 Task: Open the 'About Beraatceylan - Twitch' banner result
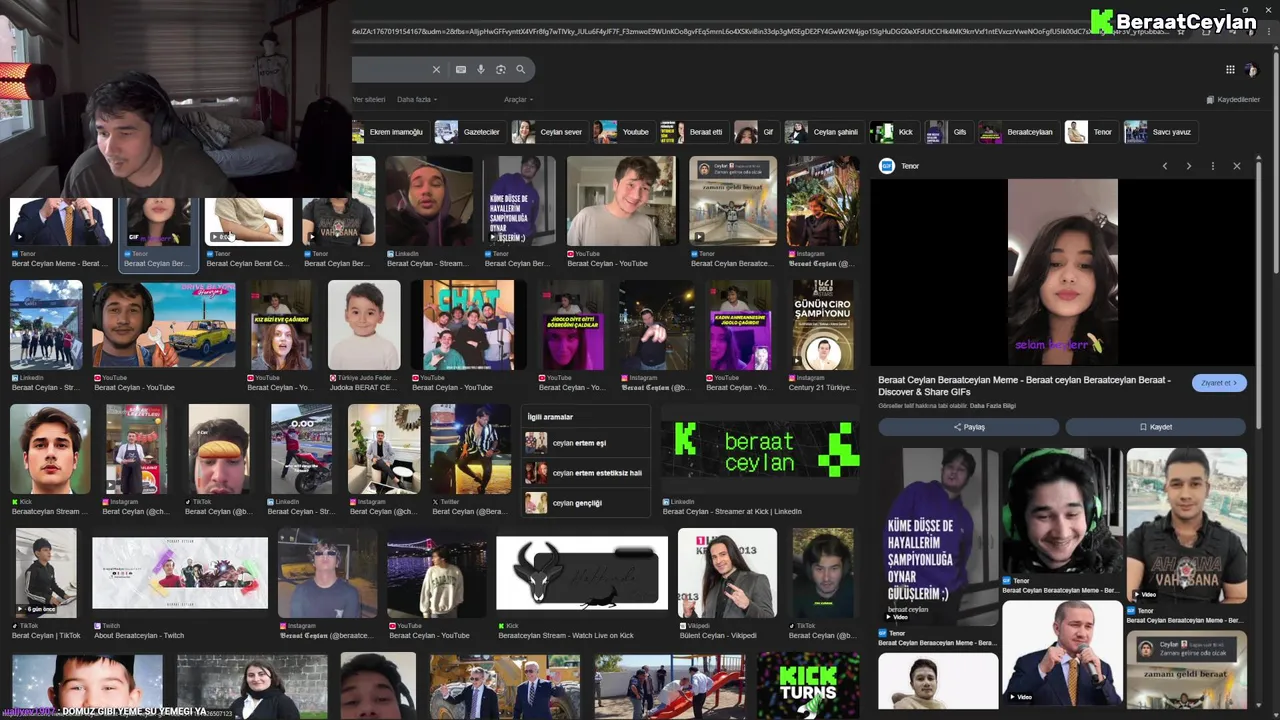click(x=180, y=574)
